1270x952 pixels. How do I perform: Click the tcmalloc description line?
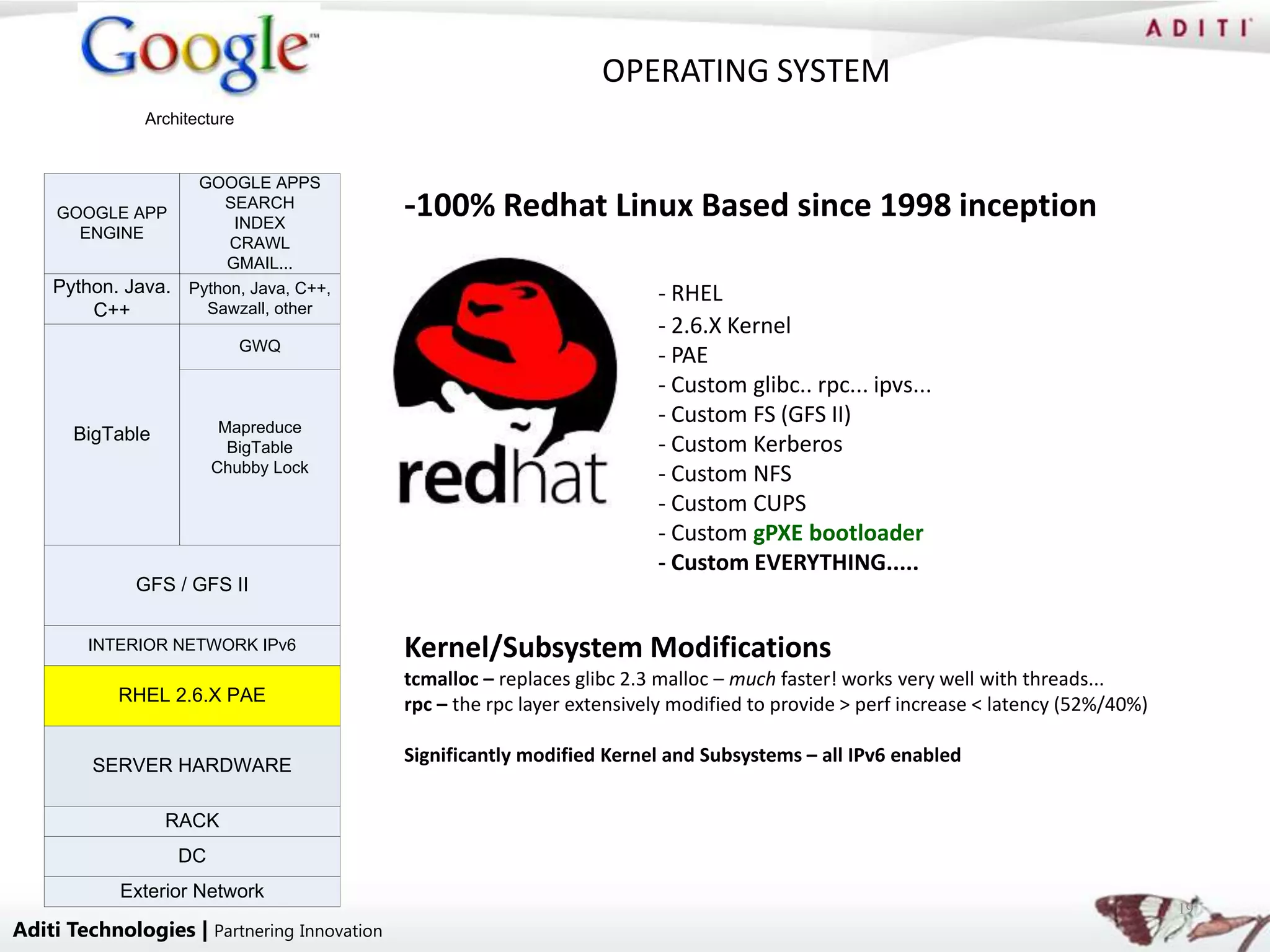754,679
